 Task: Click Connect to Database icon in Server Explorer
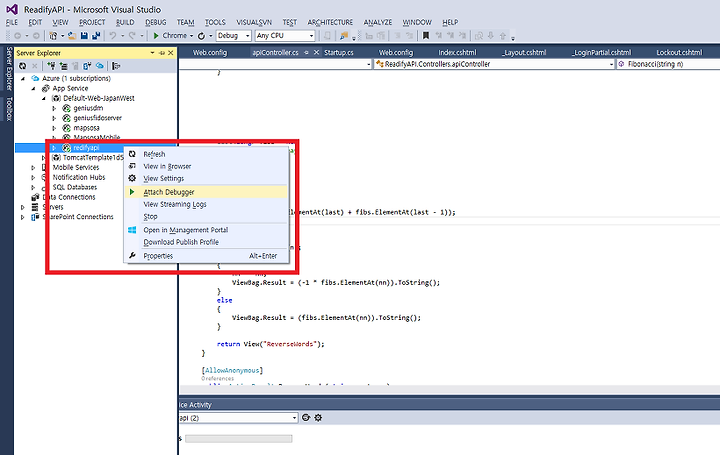(51, 66)
